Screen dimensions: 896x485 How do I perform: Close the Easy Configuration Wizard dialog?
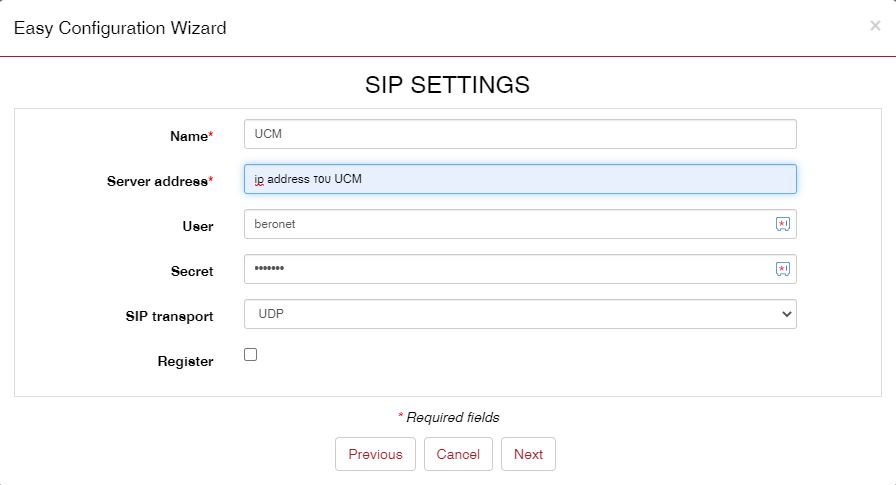875,26
